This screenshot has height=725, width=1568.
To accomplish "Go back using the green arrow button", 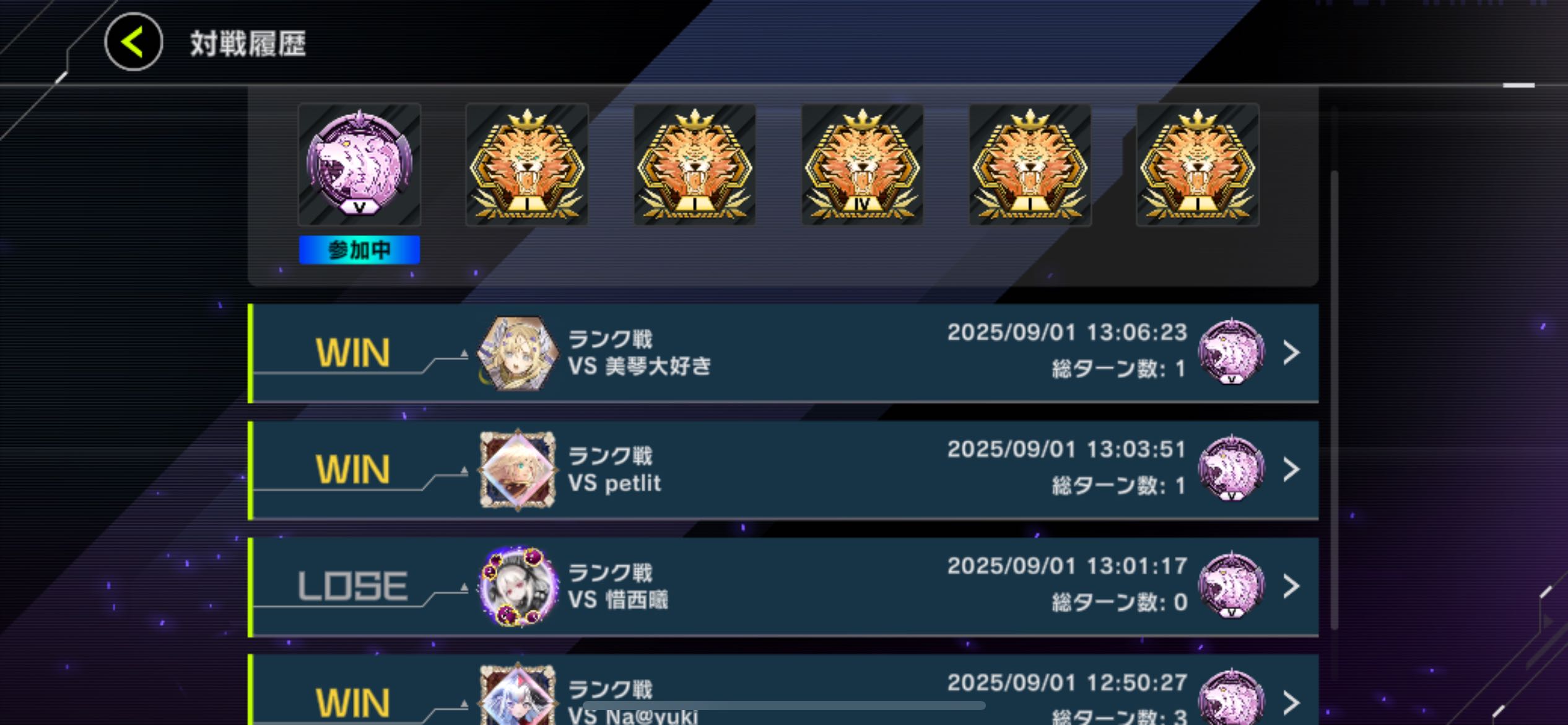I will (x=133, y=42).
